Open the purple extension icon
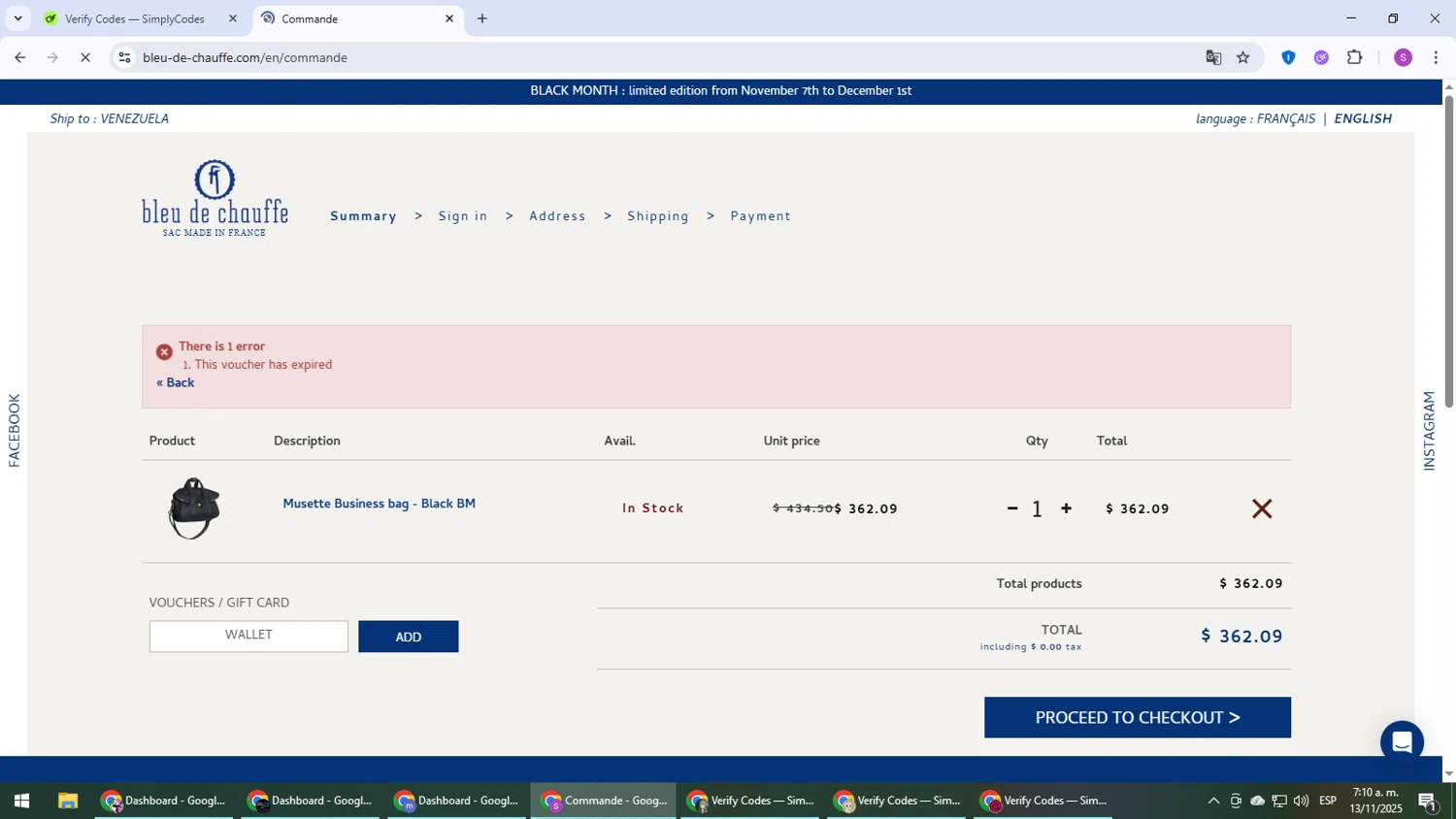This screenshot has height=819, width=1456. click(1321, 57)
